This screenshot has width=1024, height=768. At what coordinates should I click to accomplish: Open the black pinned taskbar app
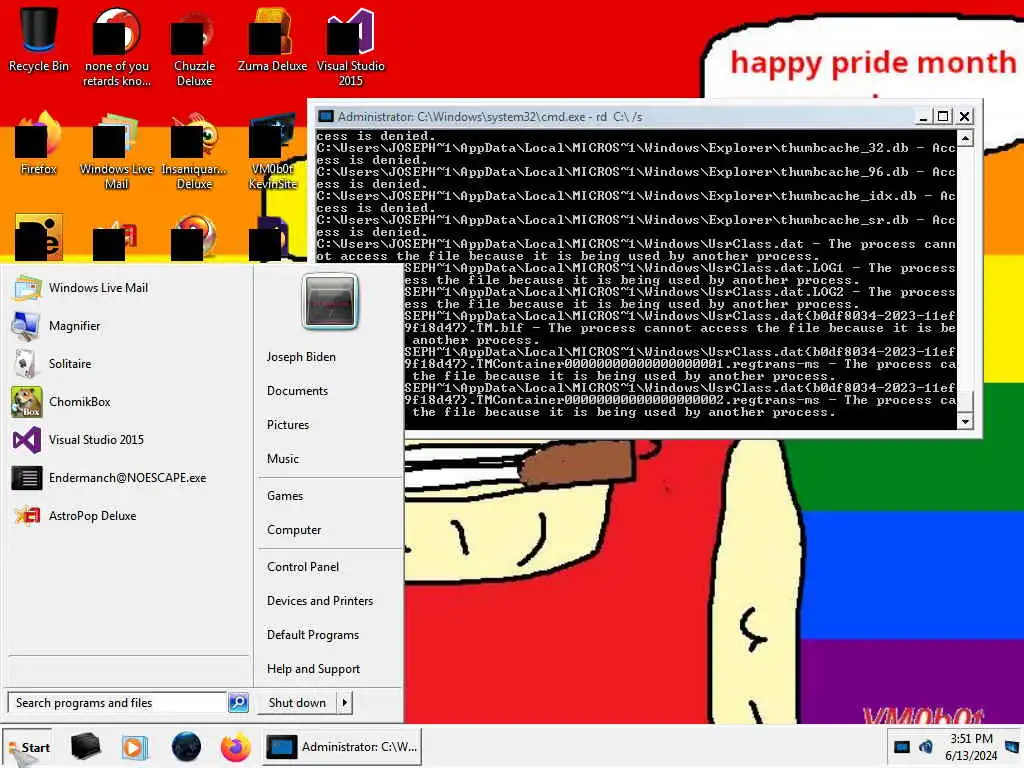(86, 746)
